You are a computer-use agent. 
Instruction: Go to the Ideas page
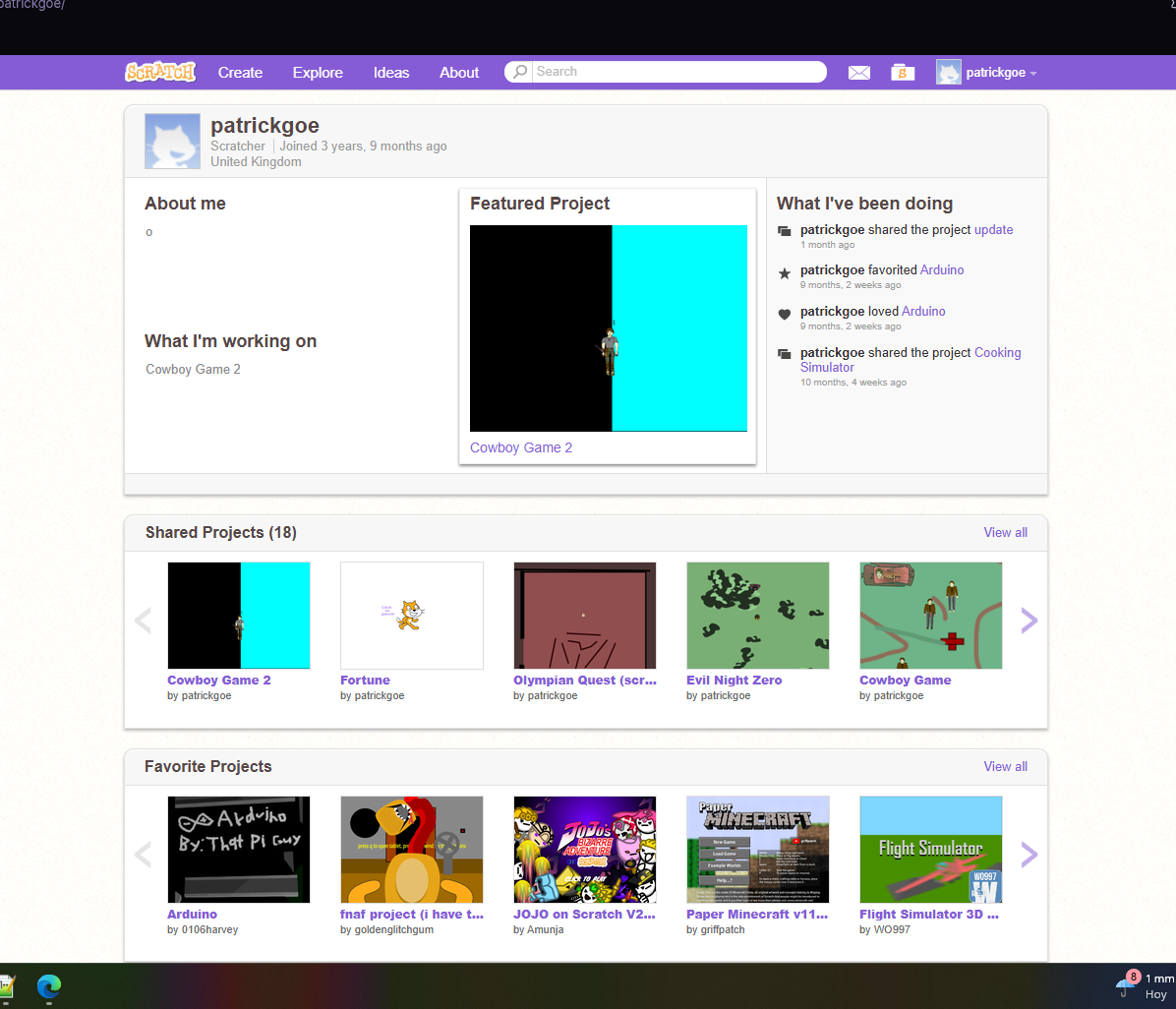click(x=391, y=73)
